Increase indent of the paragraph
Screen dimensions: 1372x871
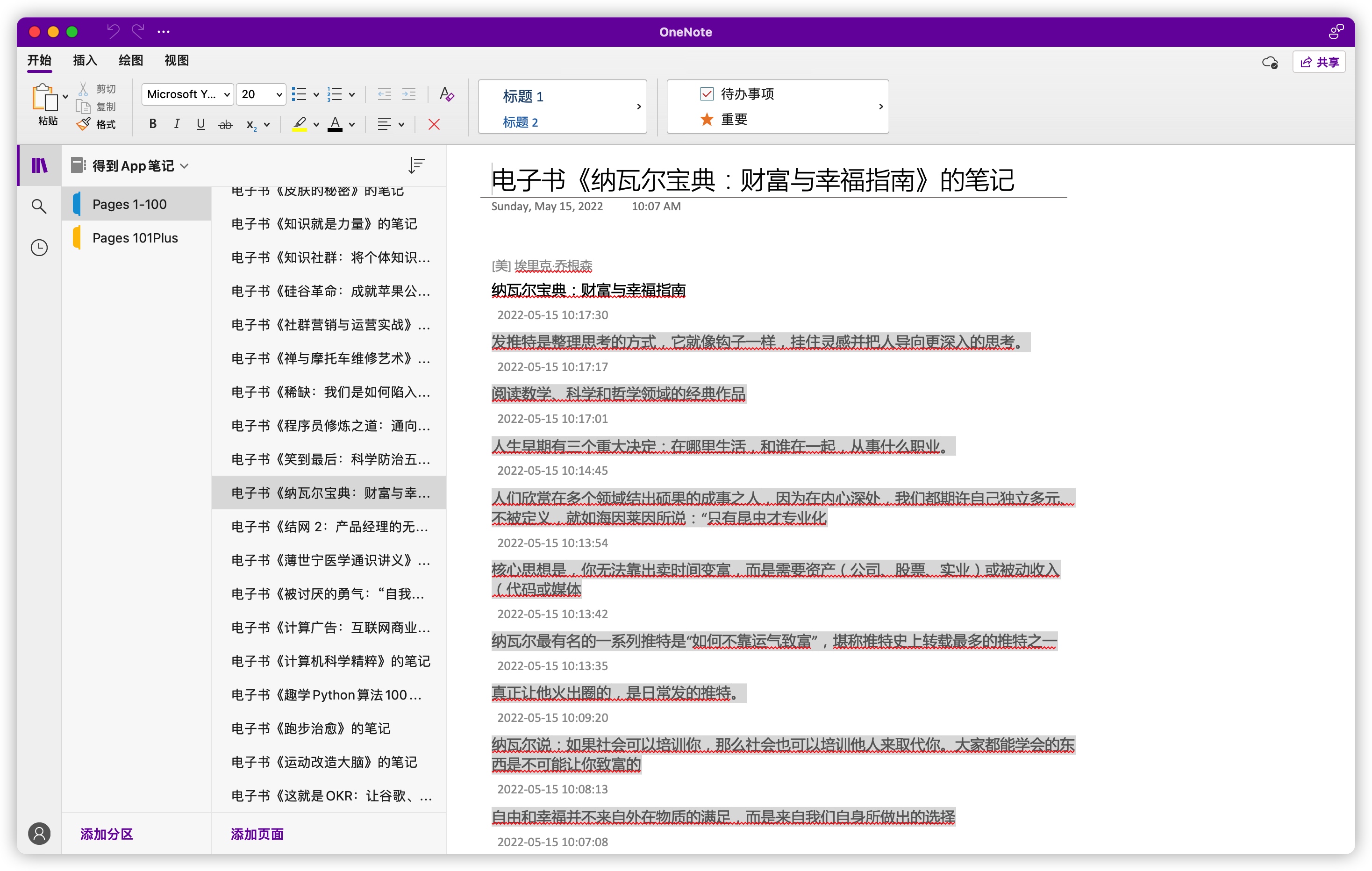click(409, 94)
